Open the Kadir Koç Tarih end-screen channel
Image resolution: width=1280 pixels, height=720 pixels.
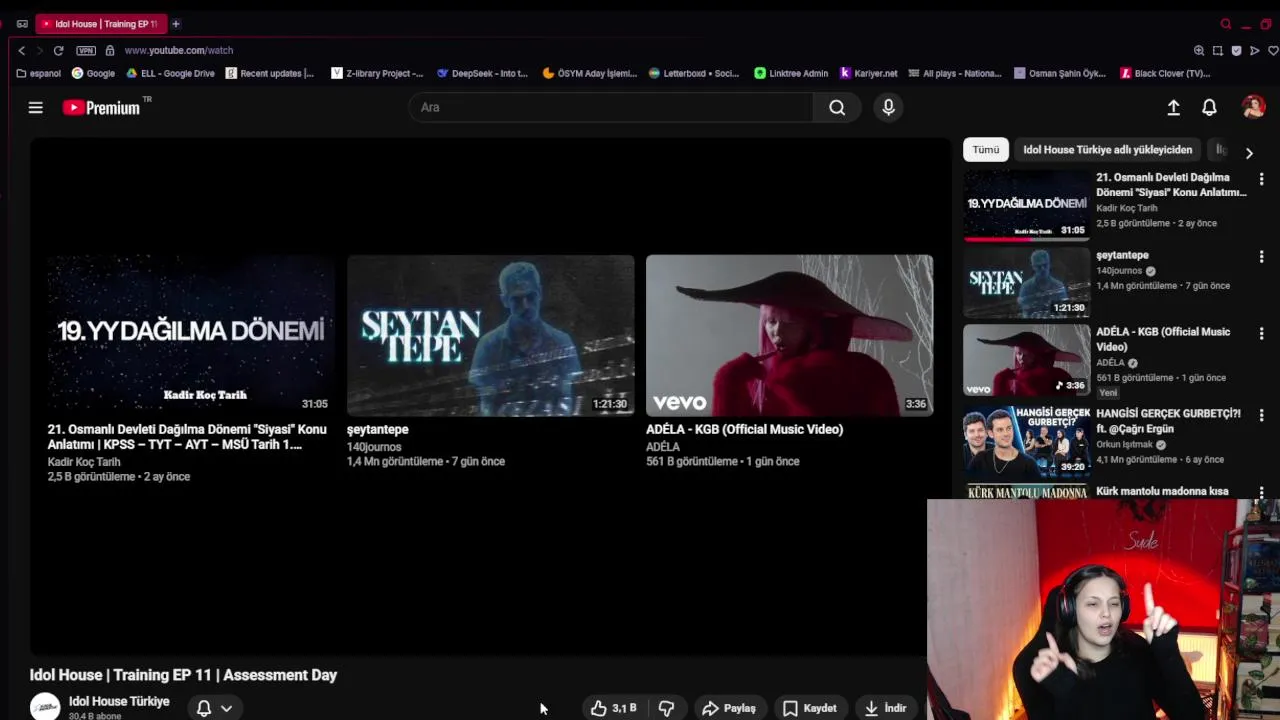coord(84,462)
